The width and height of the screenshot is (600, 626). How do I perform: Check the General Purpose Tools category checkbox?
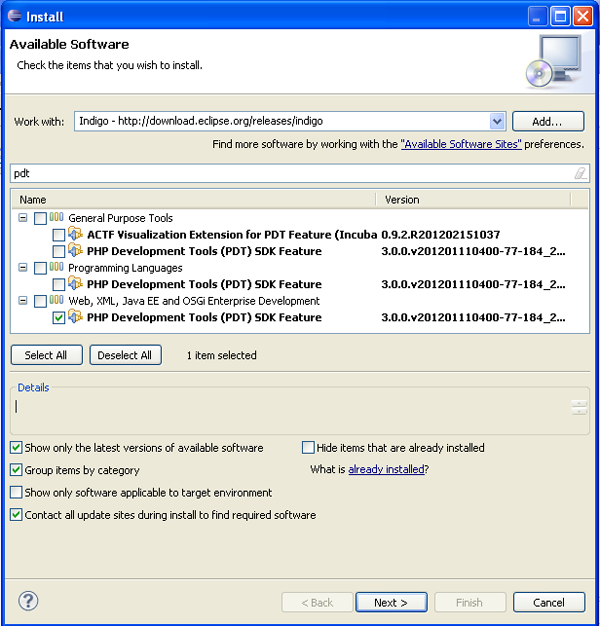40,218
